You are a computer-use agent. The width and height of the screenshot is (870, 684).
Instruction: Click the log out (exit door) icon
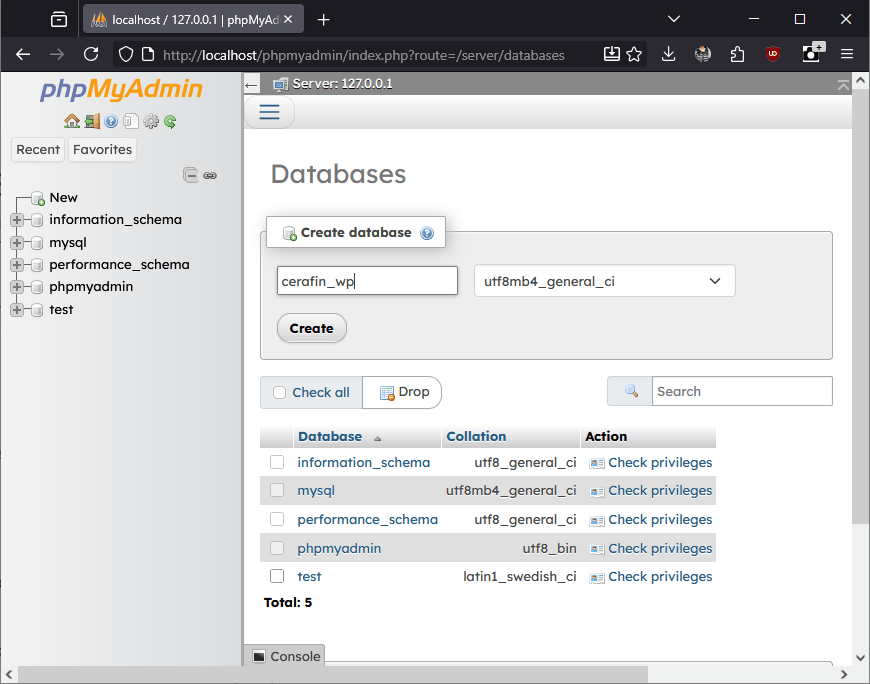91,121
